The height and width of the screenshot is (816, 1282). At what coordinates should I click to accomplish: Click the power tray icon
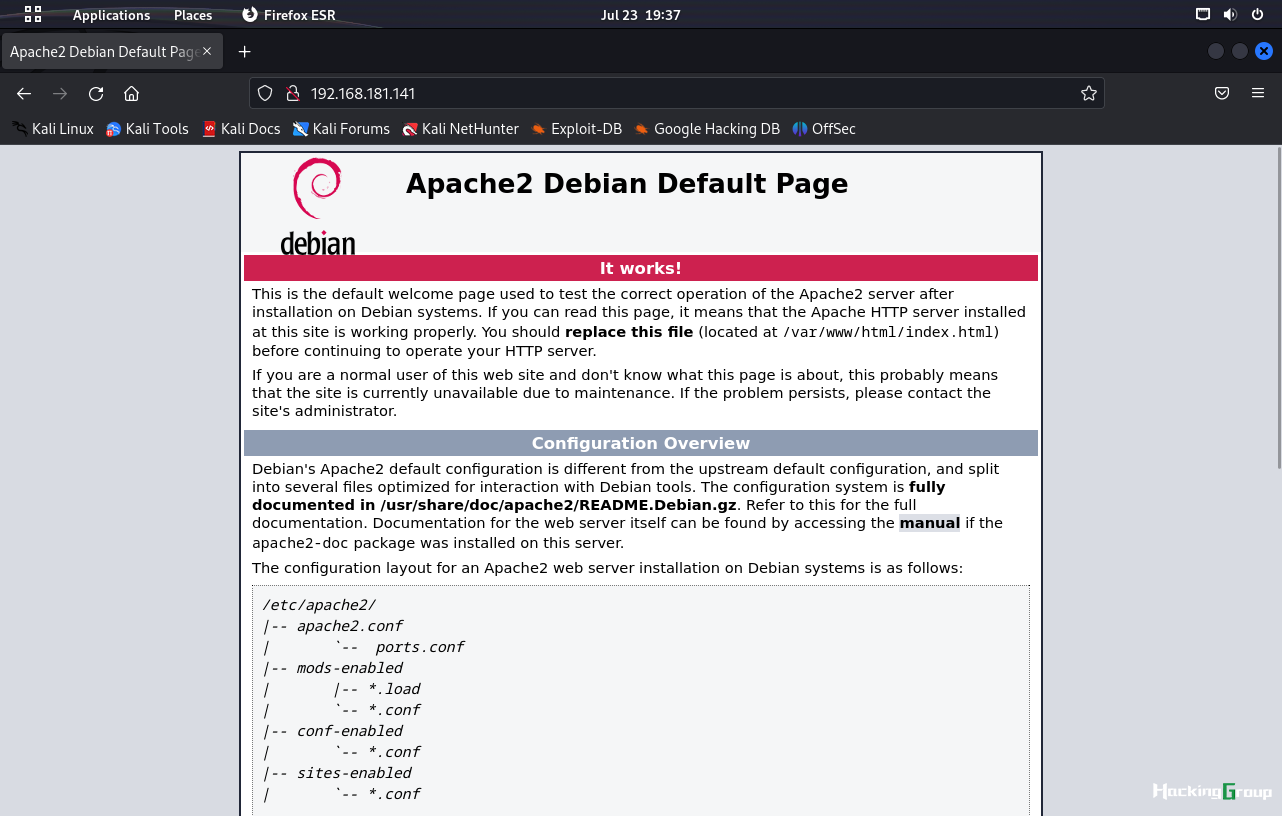coord(1257,14)
